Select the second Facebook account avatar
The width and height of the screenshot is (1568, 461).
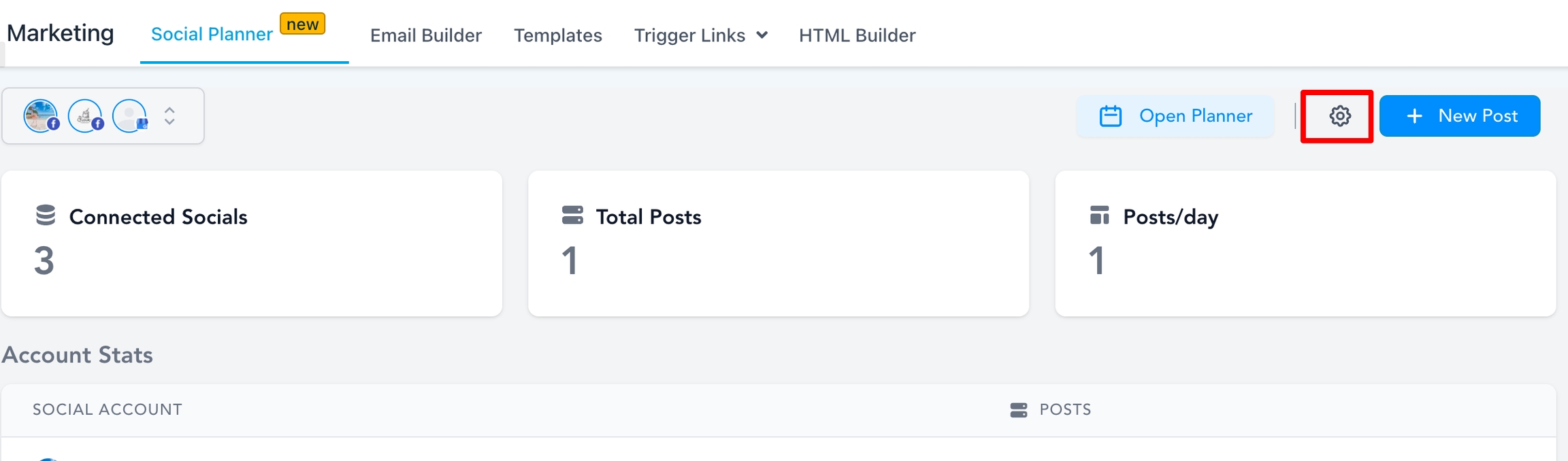point(86,116)
